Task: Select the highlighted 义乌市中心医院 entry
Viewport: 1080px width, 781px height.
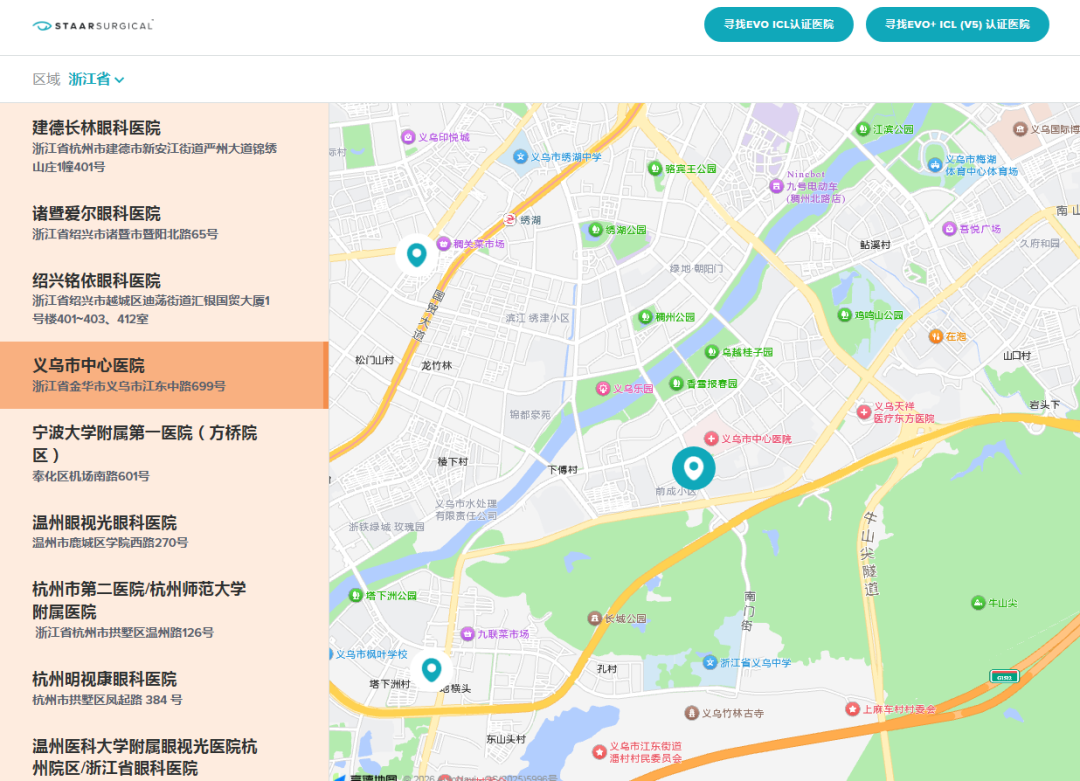Action: tap(164, 375)
